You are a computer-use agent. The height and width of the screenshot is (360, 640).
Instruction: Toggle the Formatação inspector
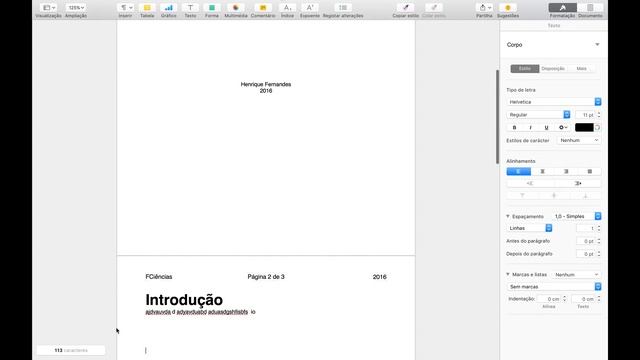pyautogui.click(x=562, y=8)
